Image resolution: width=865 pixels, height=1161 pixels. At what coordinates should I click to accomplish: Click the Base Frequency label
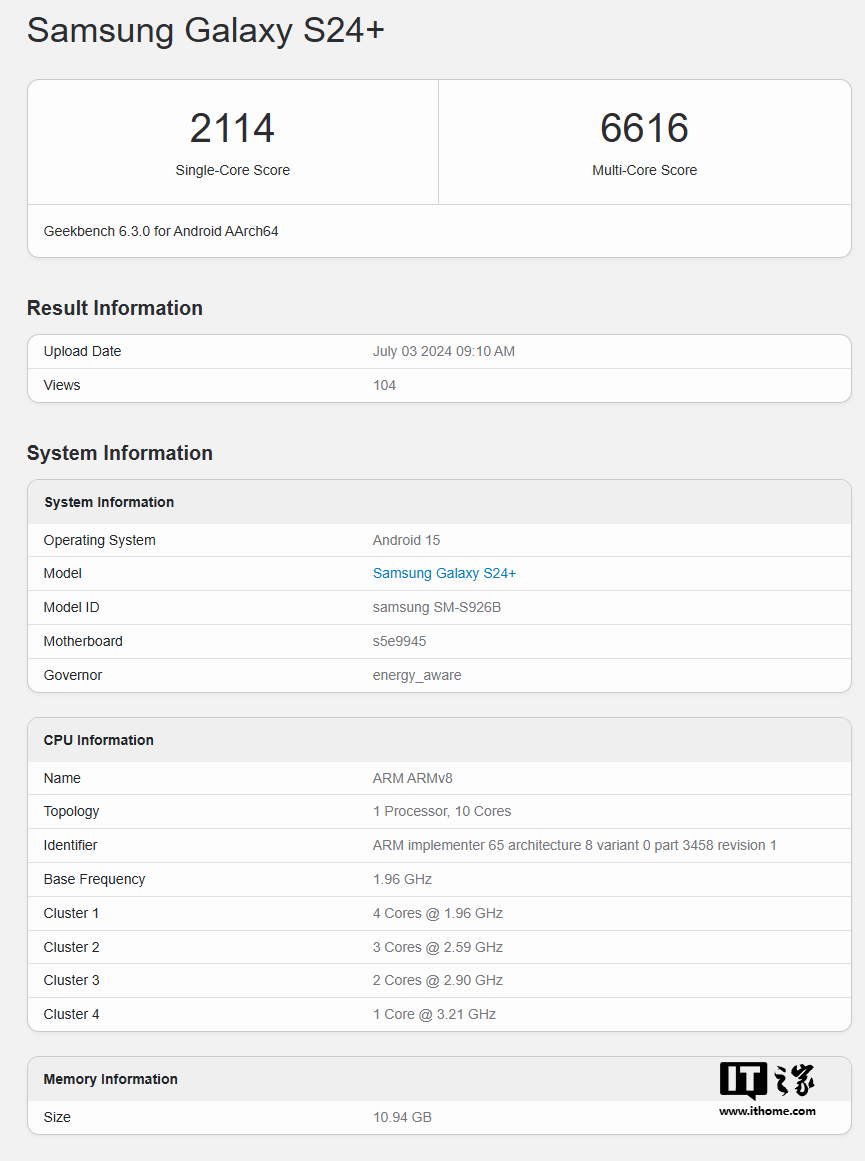[x=94, y=880]
